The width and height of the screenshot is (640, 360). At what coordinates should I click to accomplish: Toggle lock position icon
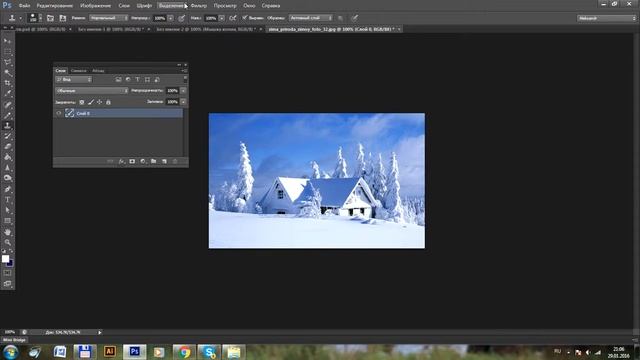coord(99,102)
